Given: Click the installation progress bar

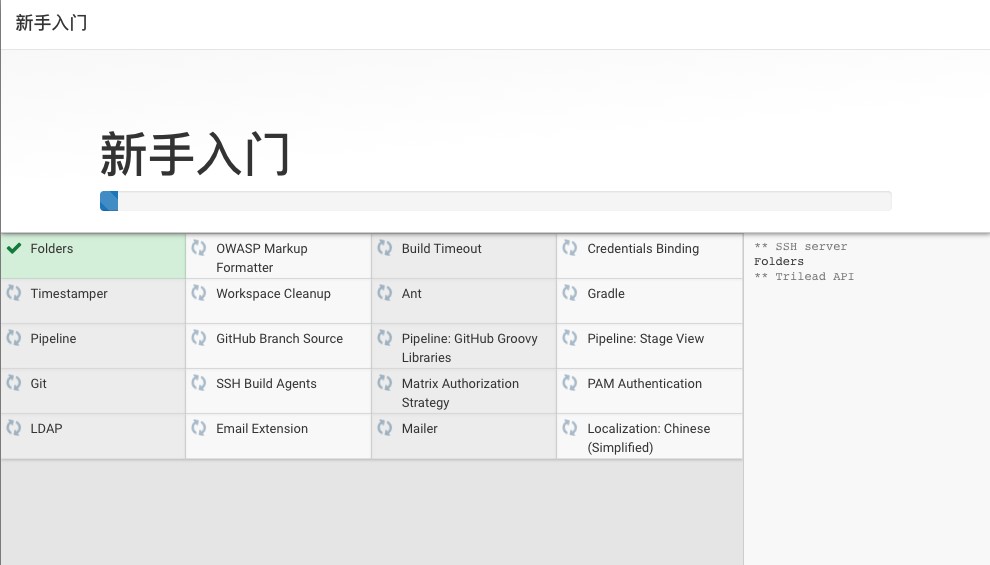Looking at the screenshot, I should (495, 201).
